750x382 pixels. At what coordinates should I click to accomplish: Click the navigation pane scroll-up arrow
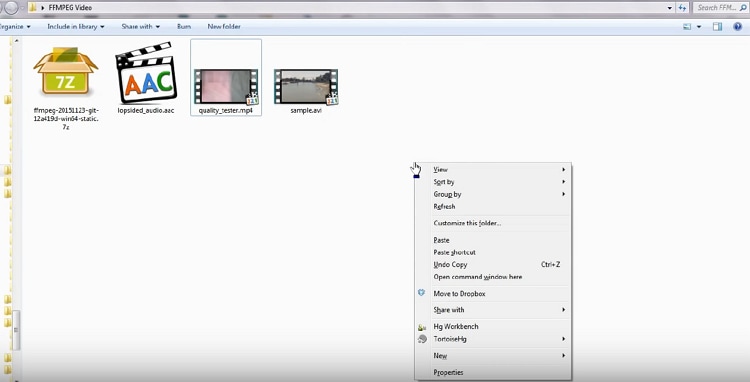pyautogui.click(x=17, y=41)
